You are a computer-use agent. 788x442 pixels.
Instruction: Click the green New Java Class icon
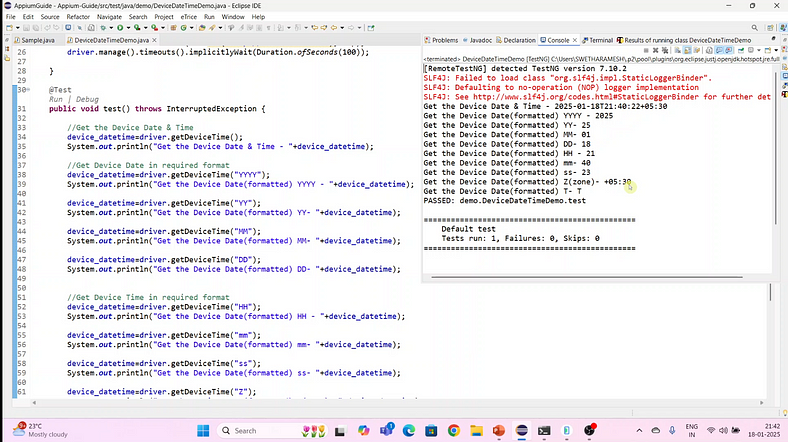click(x=183, y=28)
